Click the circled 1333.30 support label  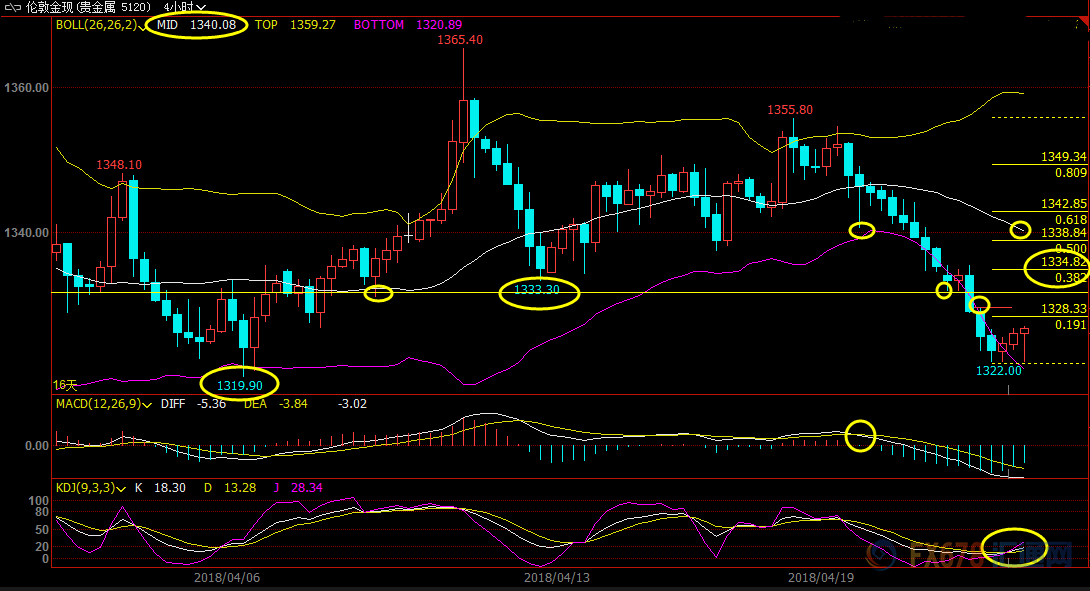[x=537, y=292]
